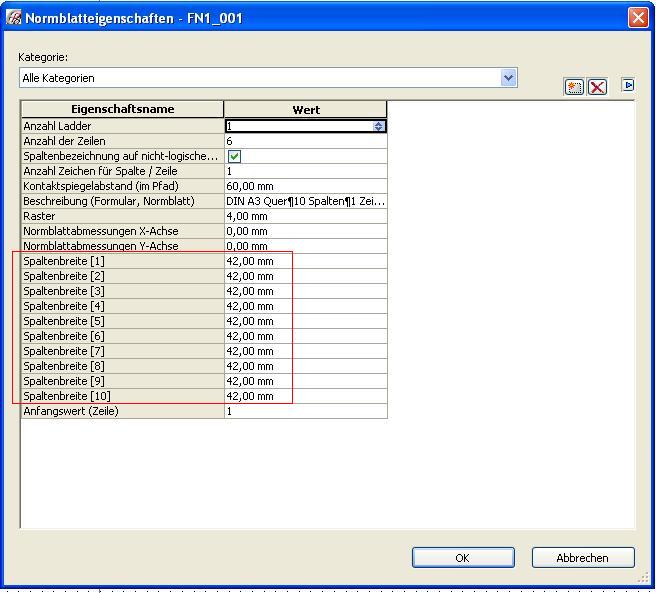Select the Spaltenbreite [1] row
The height and width of the screenshot is (593, 656).
pos(122,261)
